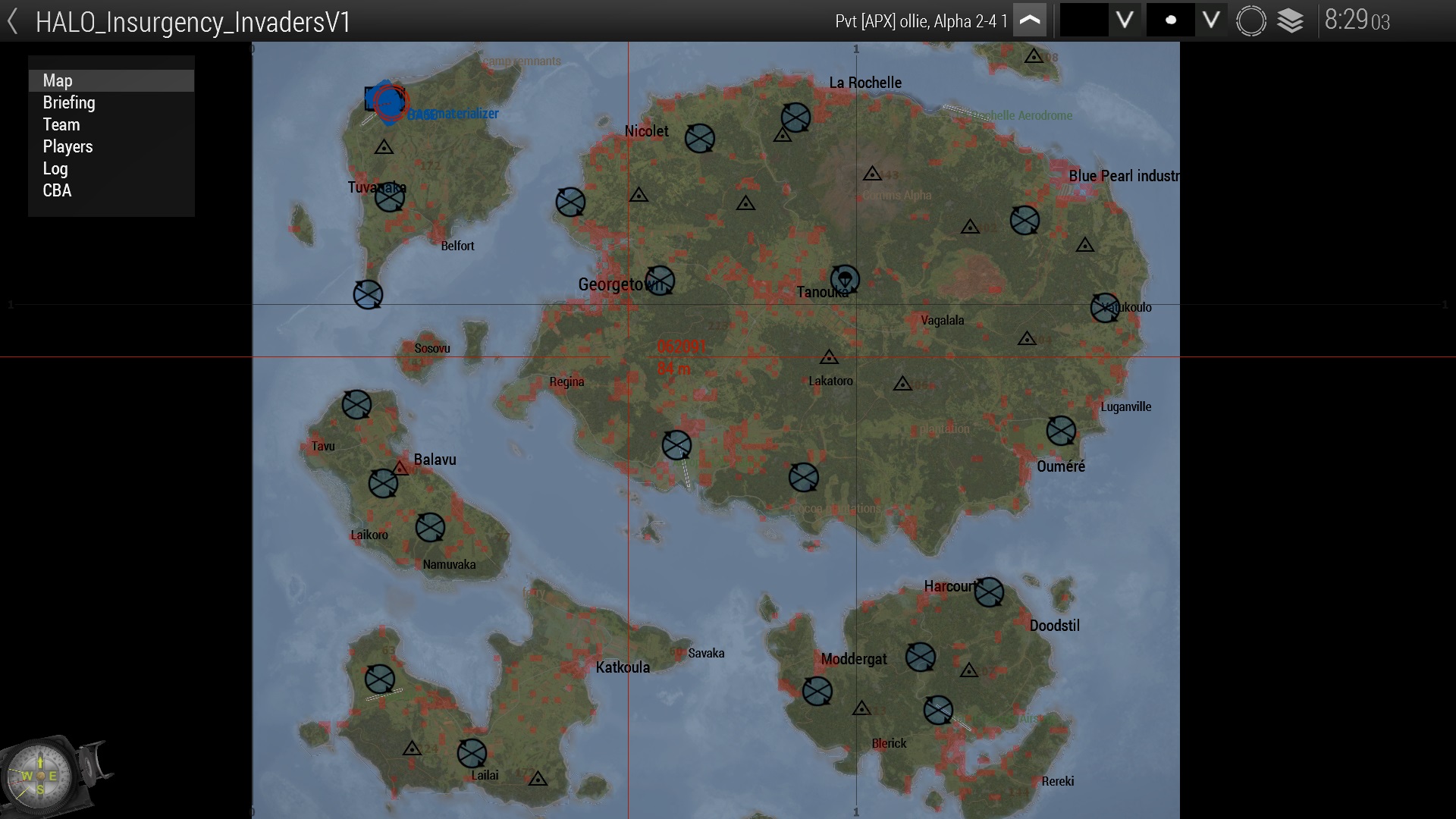Viewport: 1456px width, 819px height.
Task: Click the blue base marker near rematerializer
Action: (x=389, y=102)
